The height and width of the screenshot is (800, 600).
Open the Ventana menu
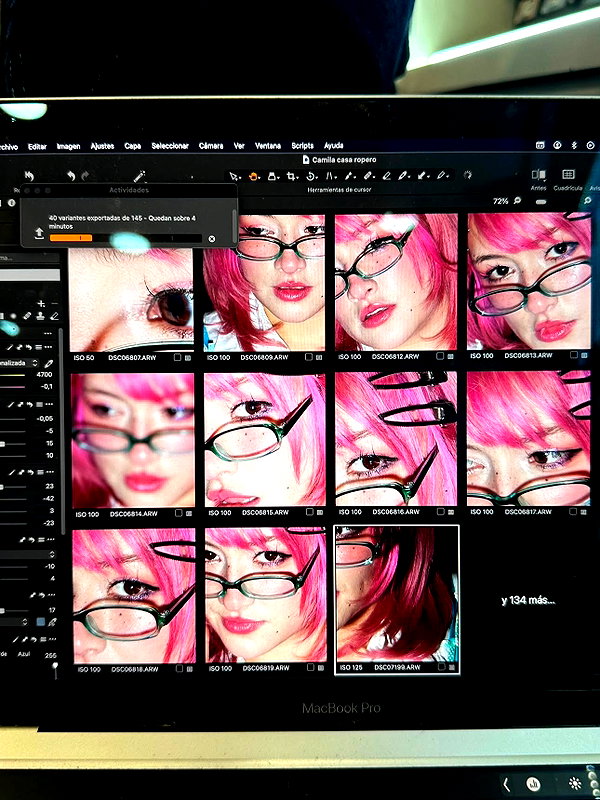pyautogui.click(x=268, y=145)
